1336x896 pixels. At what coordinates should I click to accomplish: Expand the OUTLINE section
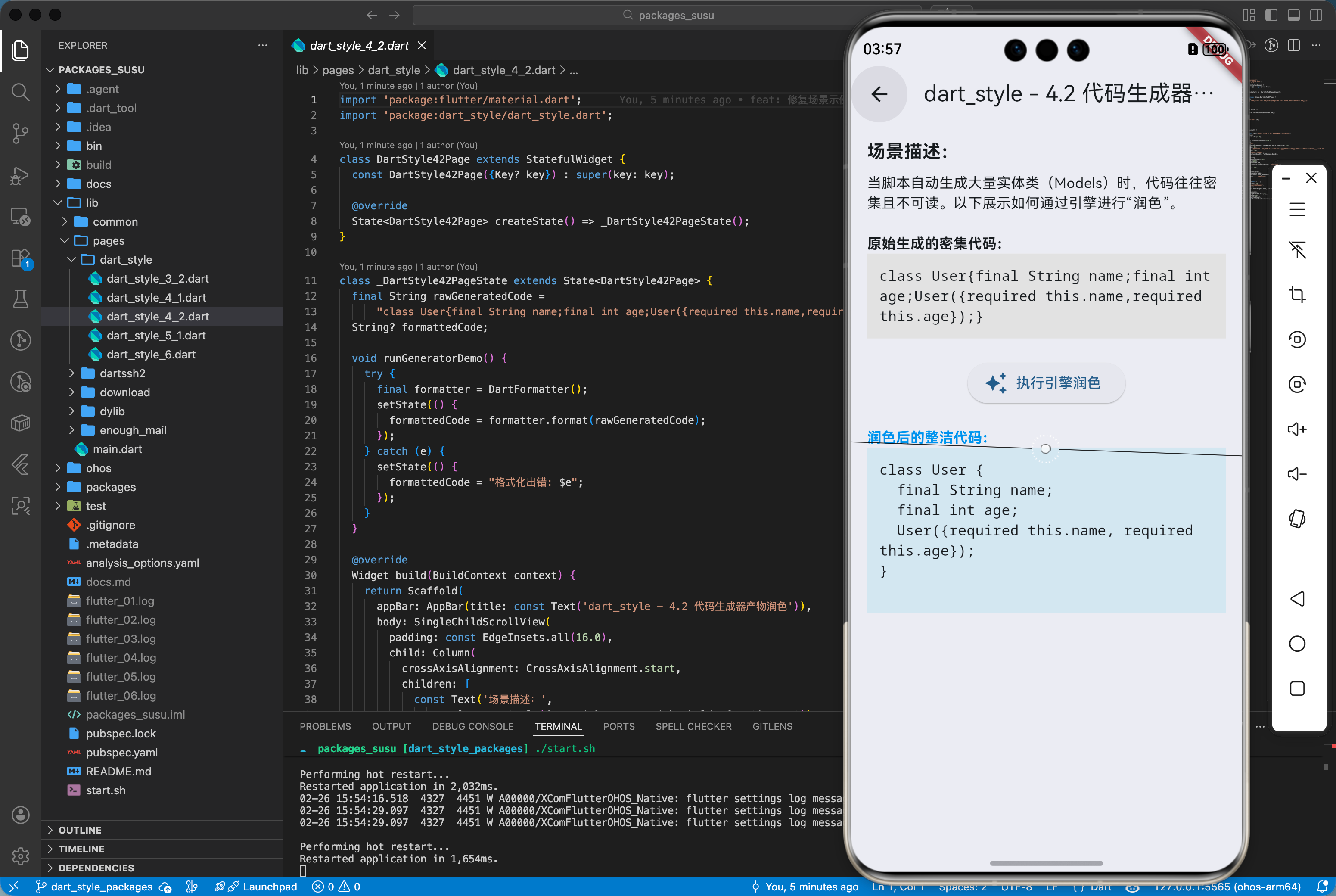tap(80, 830)
